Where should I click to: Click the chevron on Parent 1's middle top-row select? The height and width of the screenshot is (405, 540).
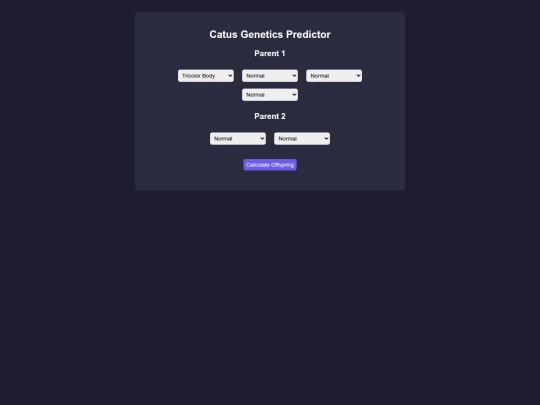click(294, 76)
